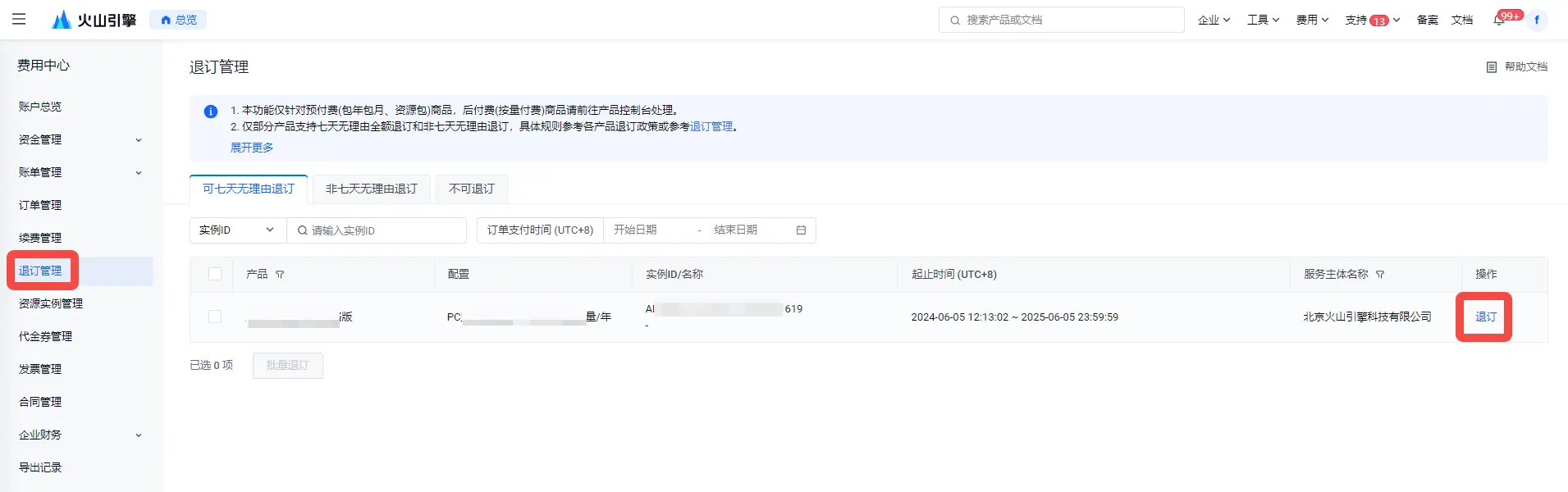Image resolution: width=1568 pixels, height=492 pixels.
Task: Open 发票管理 in the sidebar
Action: 40,369
